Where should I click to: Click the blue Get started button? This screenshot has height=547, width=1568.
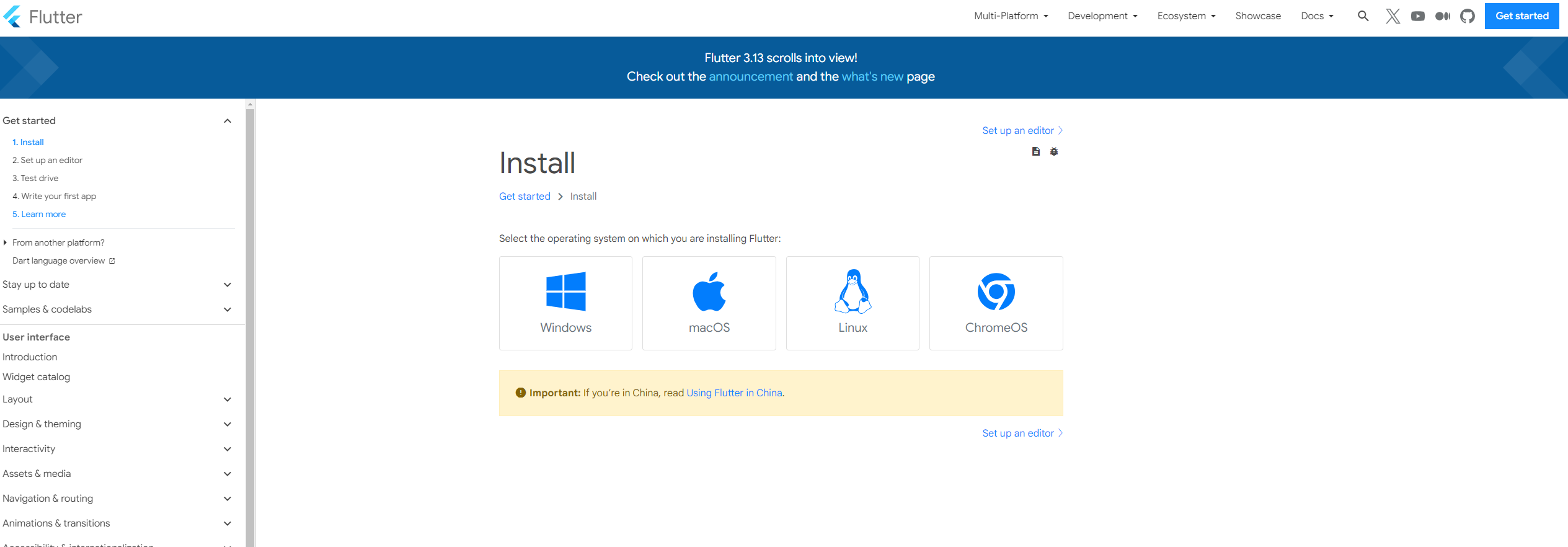(1521, 16)
